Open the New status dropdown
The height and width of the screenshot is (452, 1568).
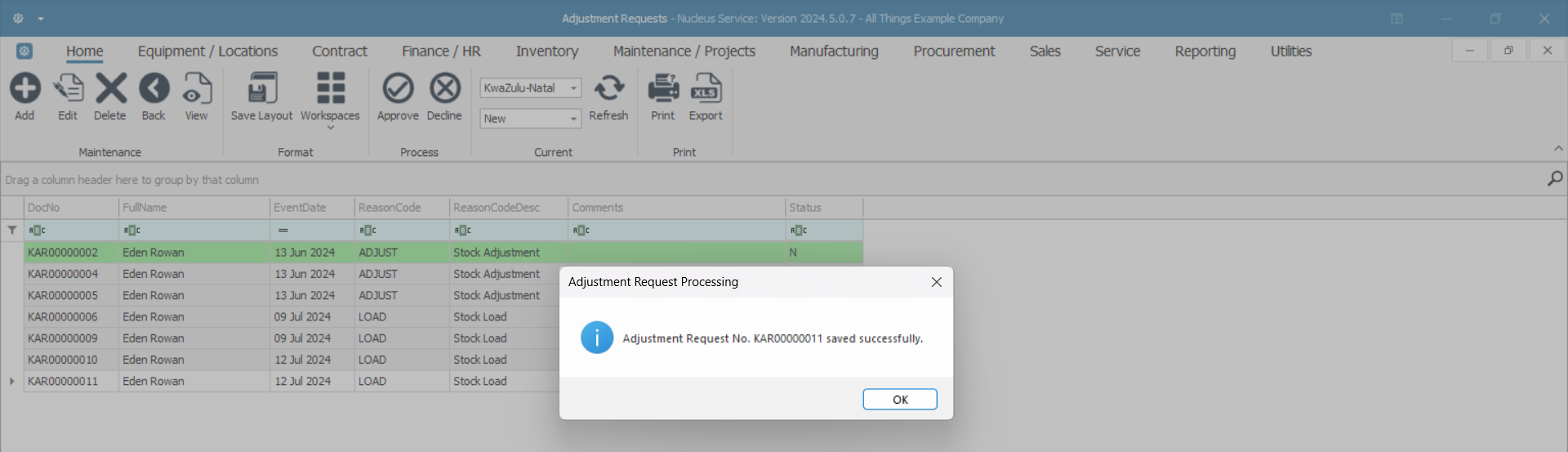[574, 119]
